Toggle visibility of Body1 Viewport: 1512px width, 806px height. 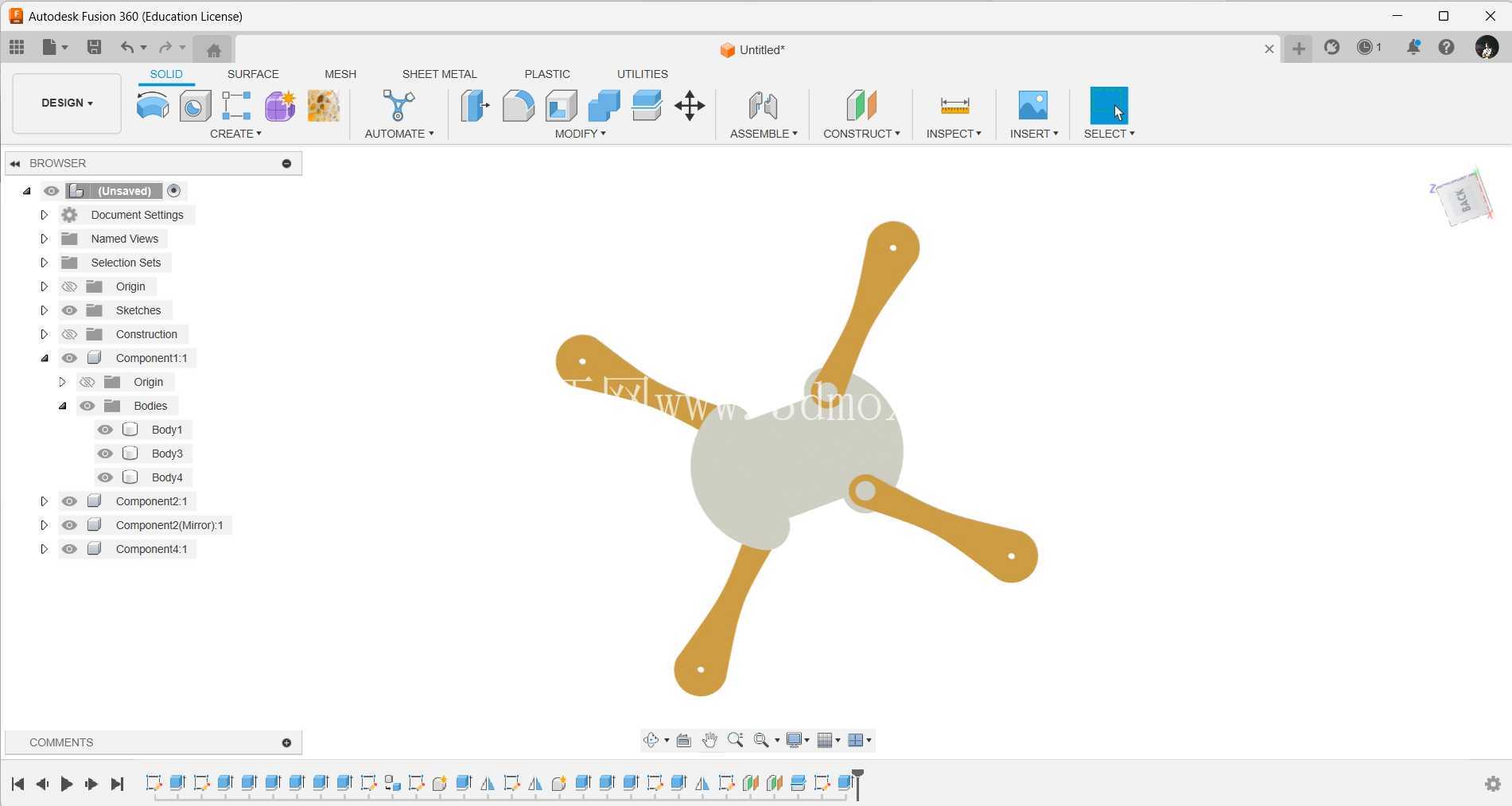coord(105,430)
